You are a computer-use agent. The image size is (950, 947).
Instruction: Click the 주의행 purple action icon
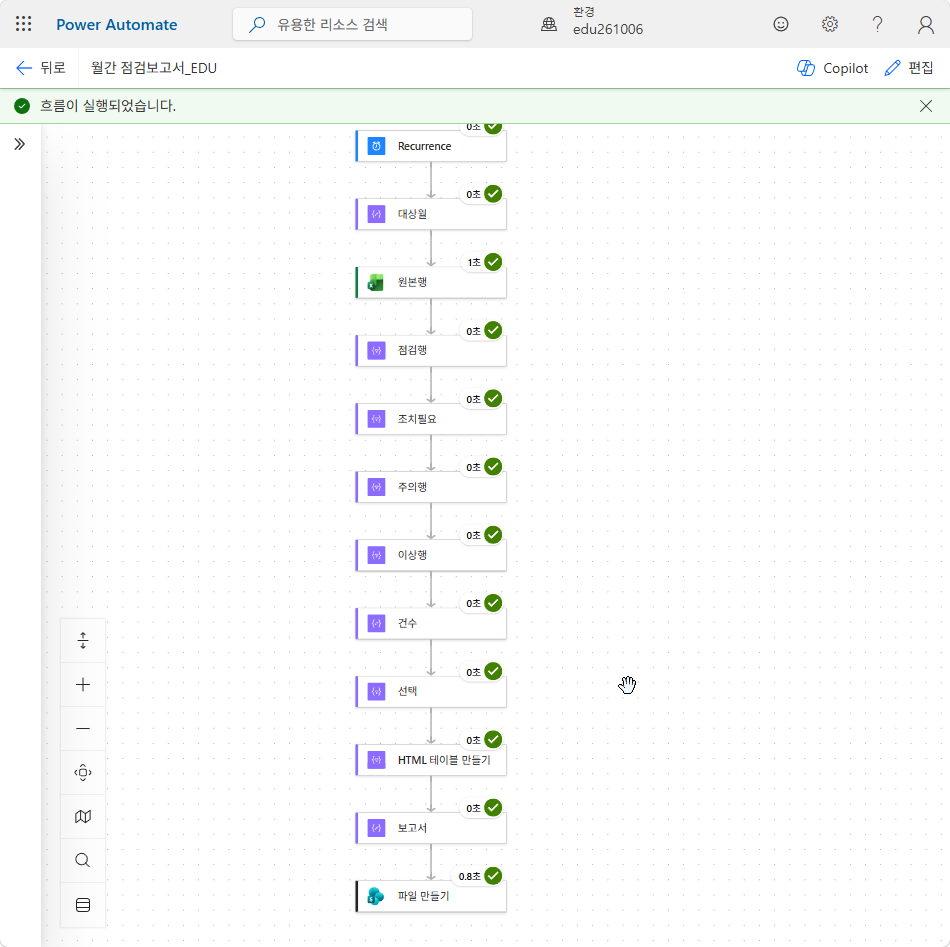click(x=376, y=487)
